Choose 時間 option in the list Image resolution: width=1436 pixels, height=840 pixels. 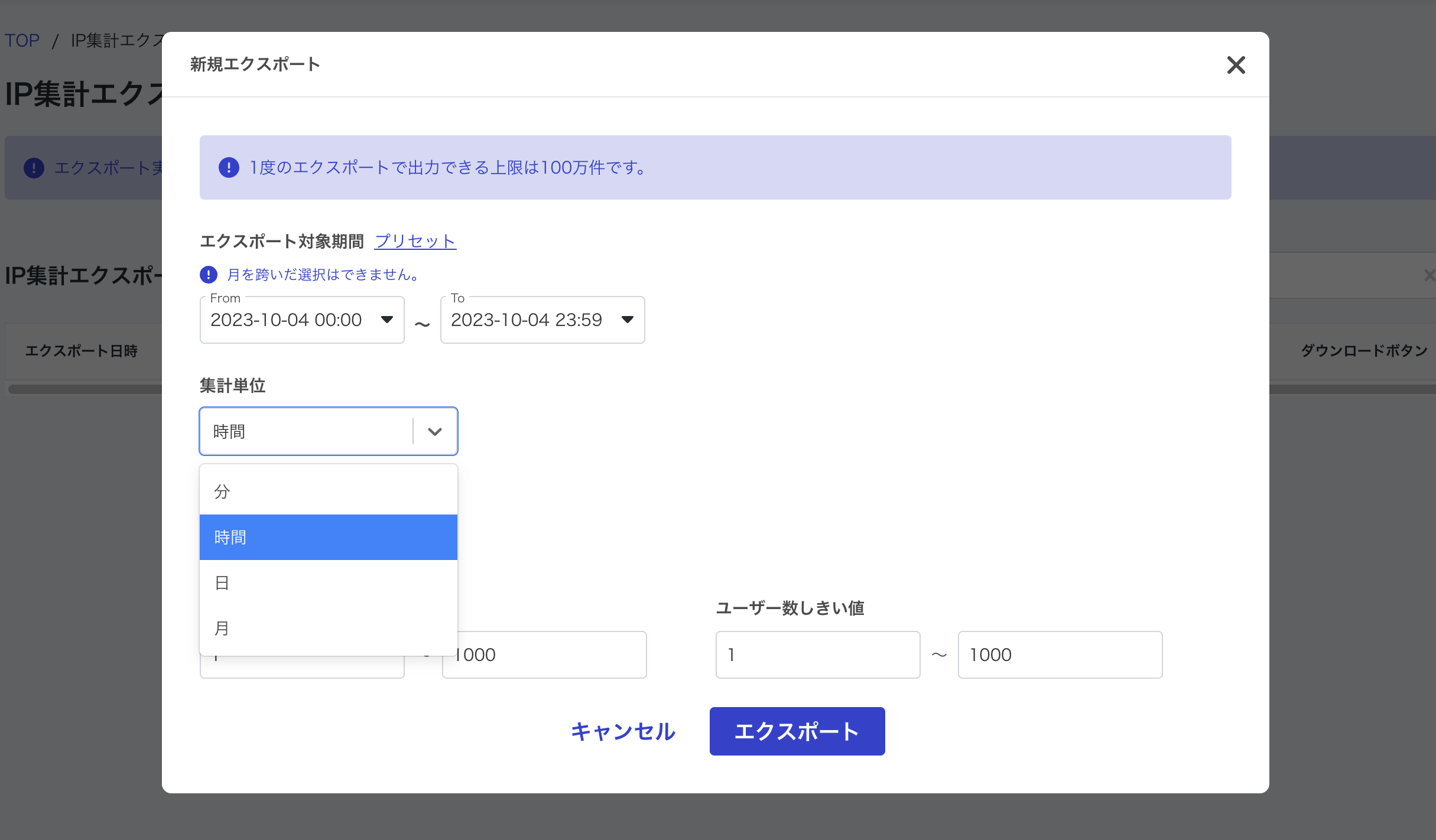click(328, 537)
